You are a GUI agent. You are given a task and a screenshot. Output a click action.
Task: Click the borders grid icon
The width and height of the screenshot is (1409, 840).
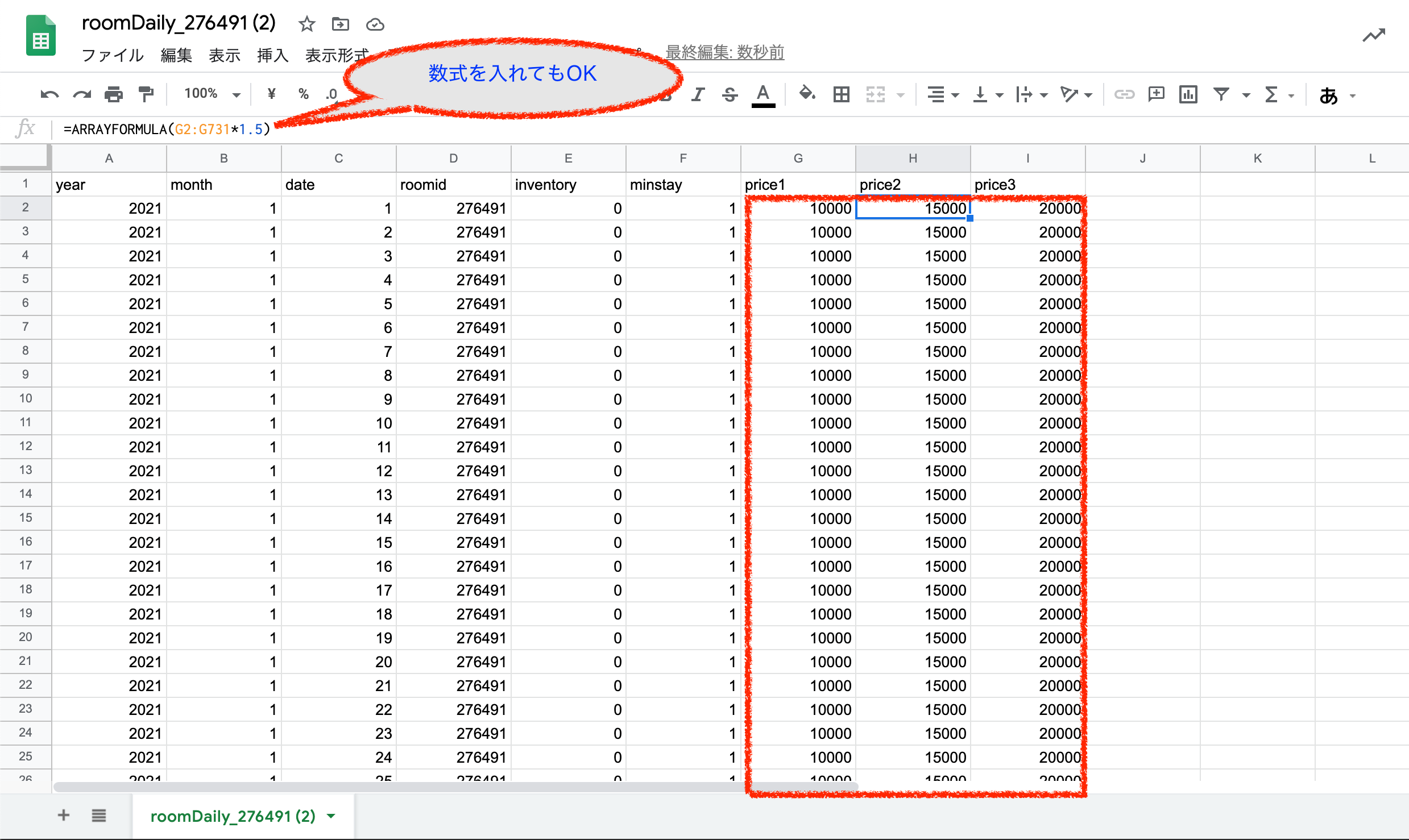[x=841, y=94]
